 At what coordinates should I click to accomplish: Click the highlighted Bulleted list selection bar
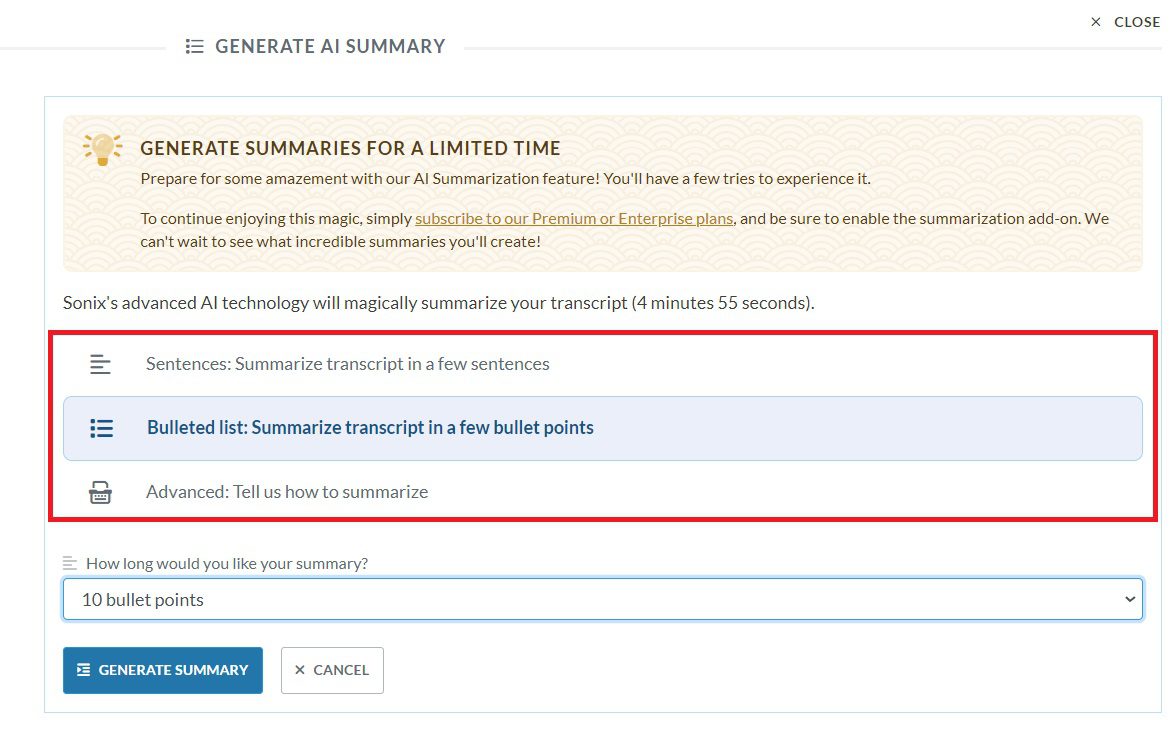click(600, 427)
